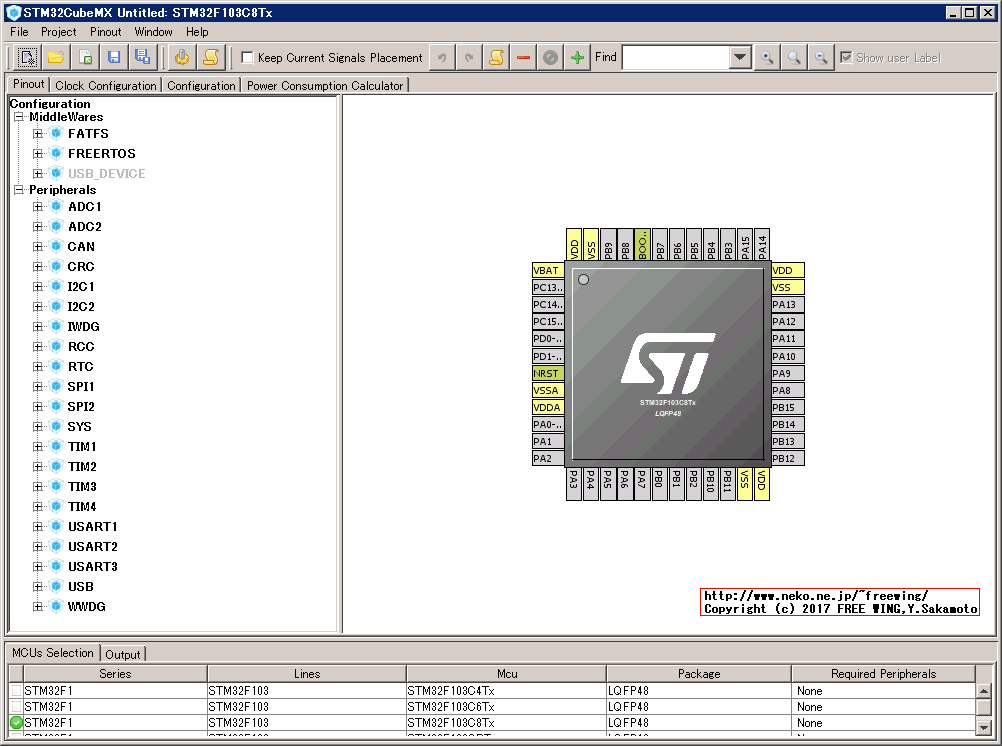Switch to the Output tab
This screenshot has height=746, width=1002.
[x=123, y=654]
